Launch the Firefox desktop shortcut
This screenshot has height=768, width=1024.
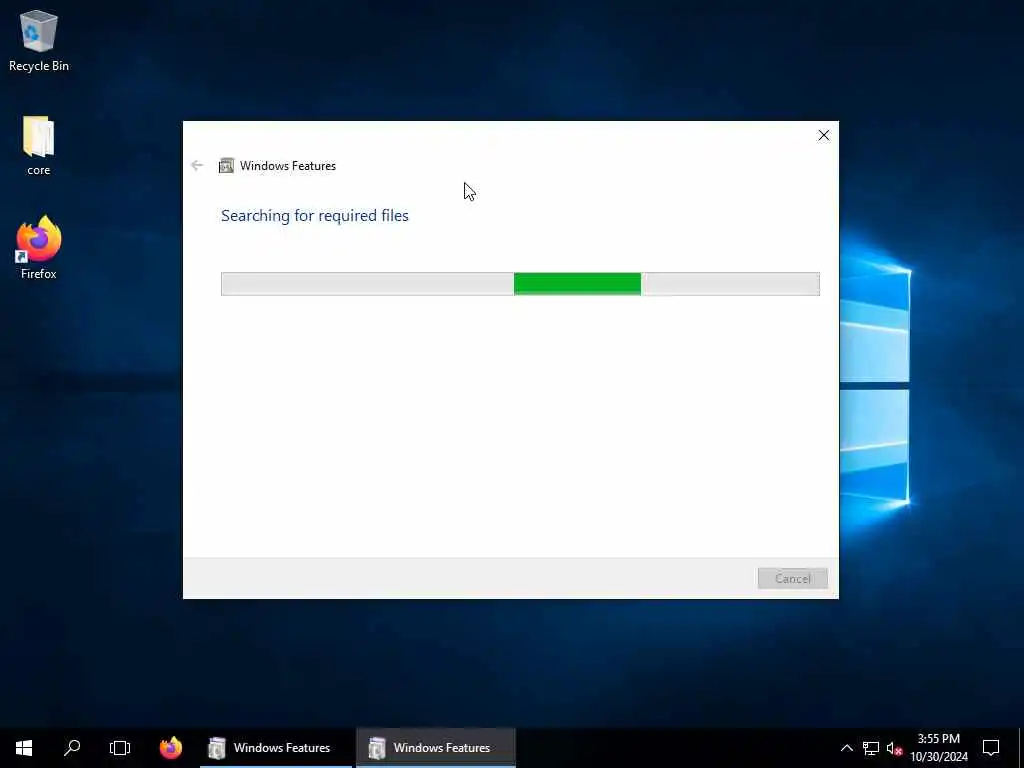tap(39, 248)
